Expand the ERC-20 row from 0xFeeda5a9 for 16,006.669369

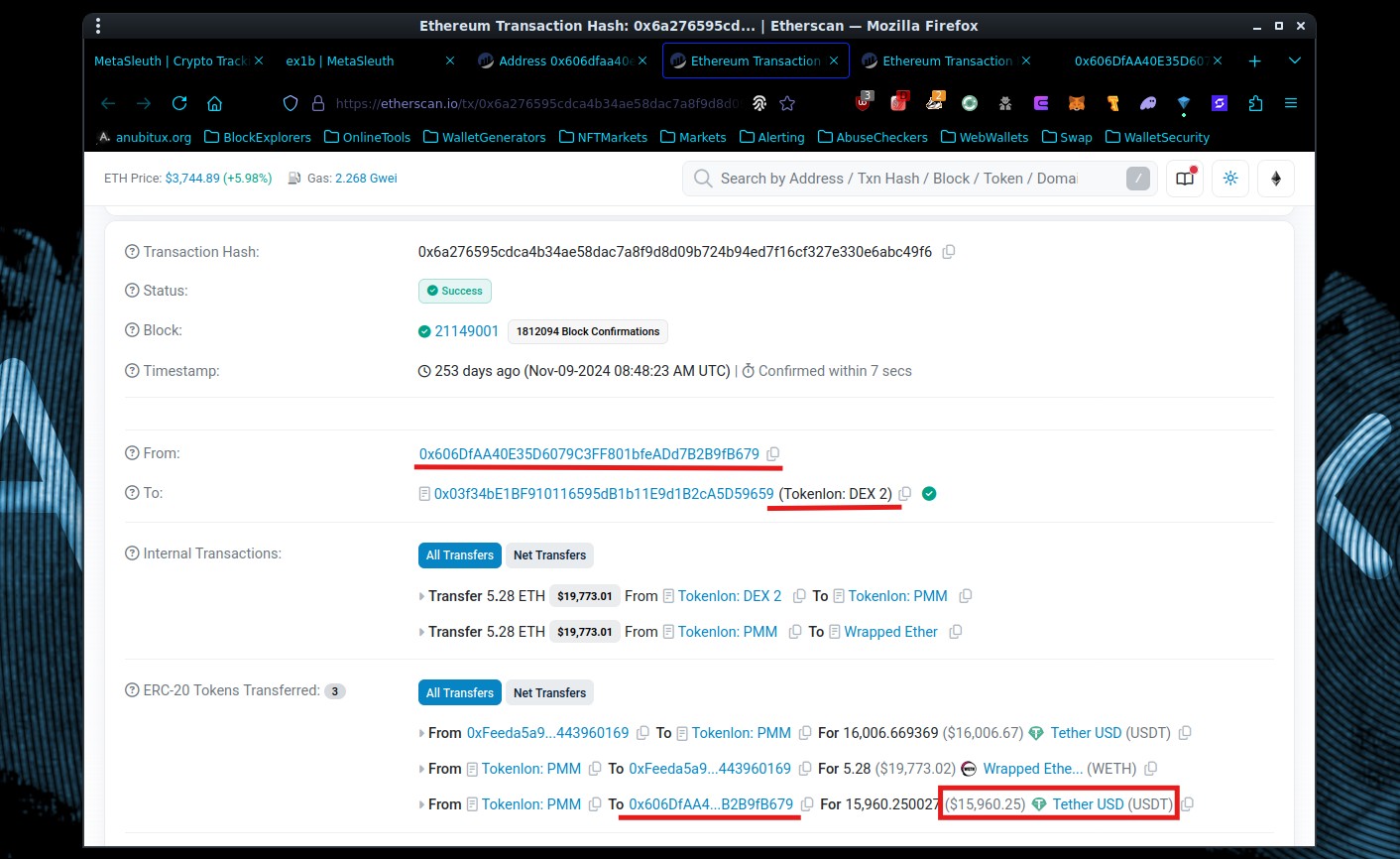tap(422, 734)
